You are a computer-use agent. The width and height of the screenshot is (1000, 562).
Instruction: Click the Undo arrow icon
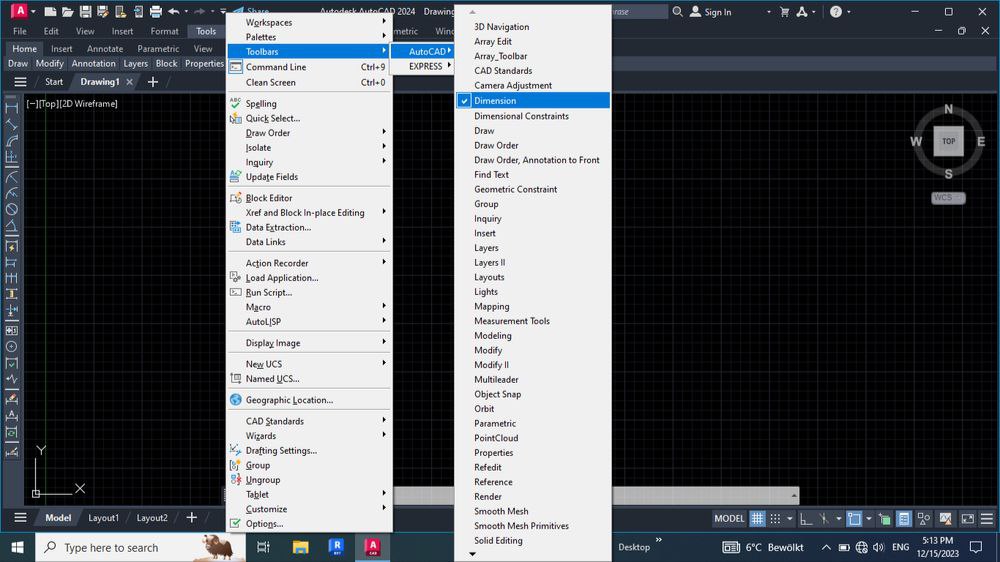click(x=173, y=11)
